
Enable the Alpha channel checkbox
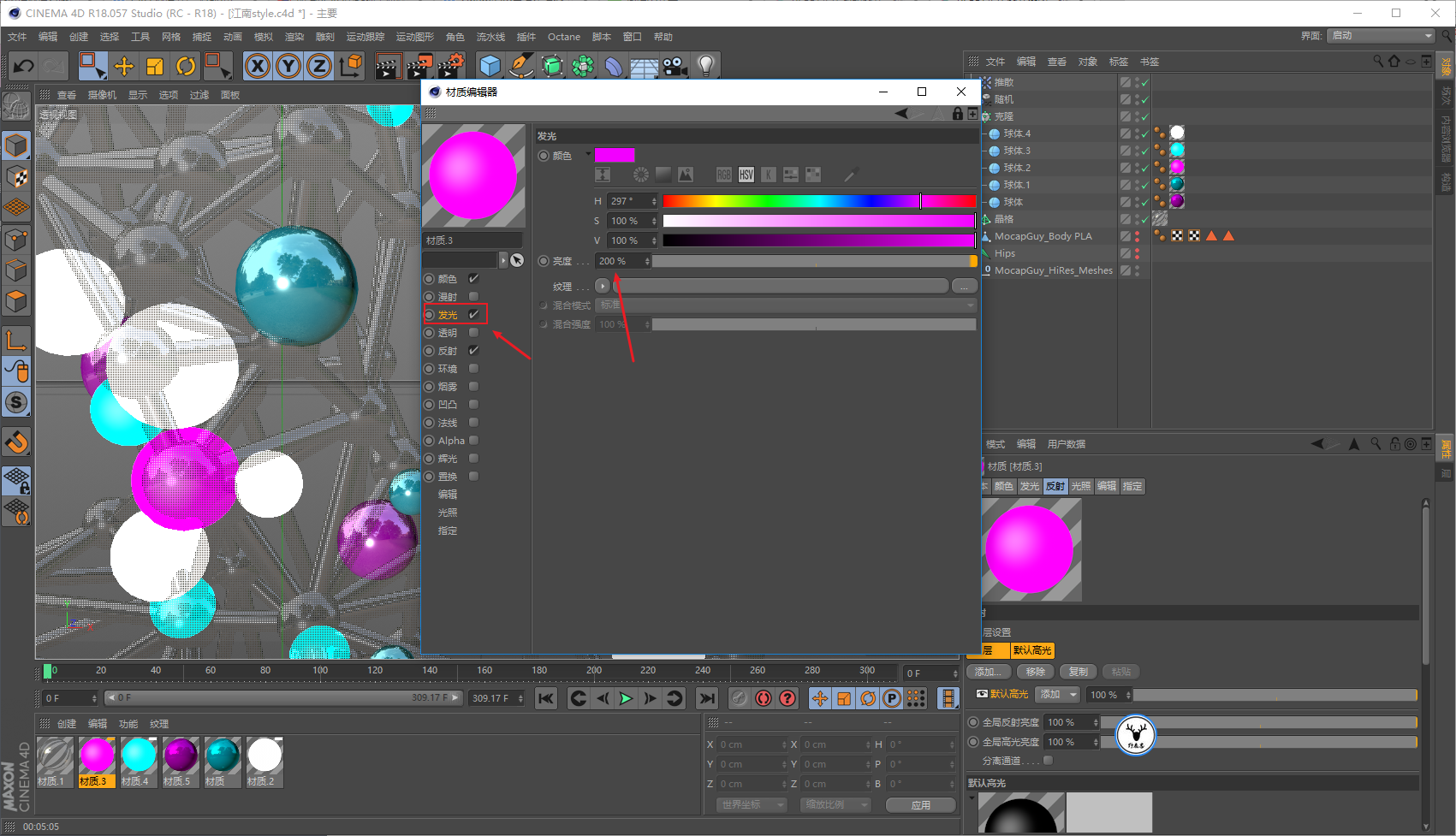click(x=473, y=441)
